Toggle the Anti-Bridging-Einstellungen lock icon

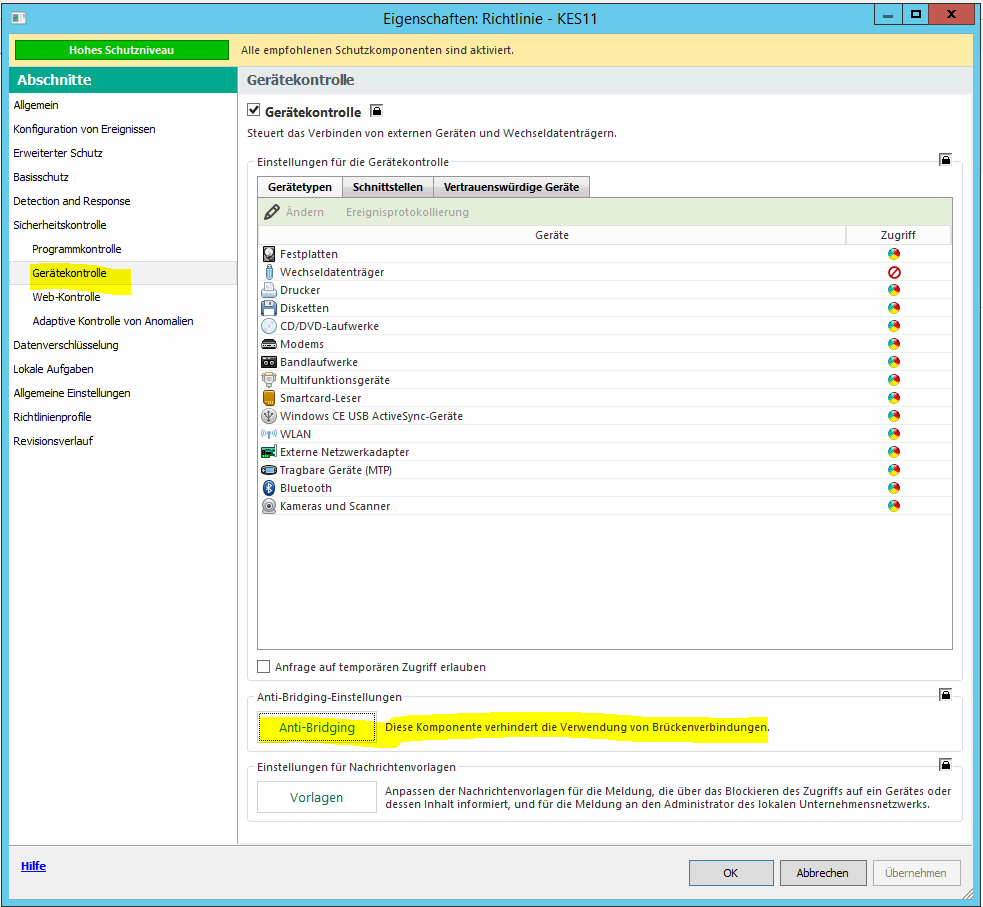coord(944,694)
